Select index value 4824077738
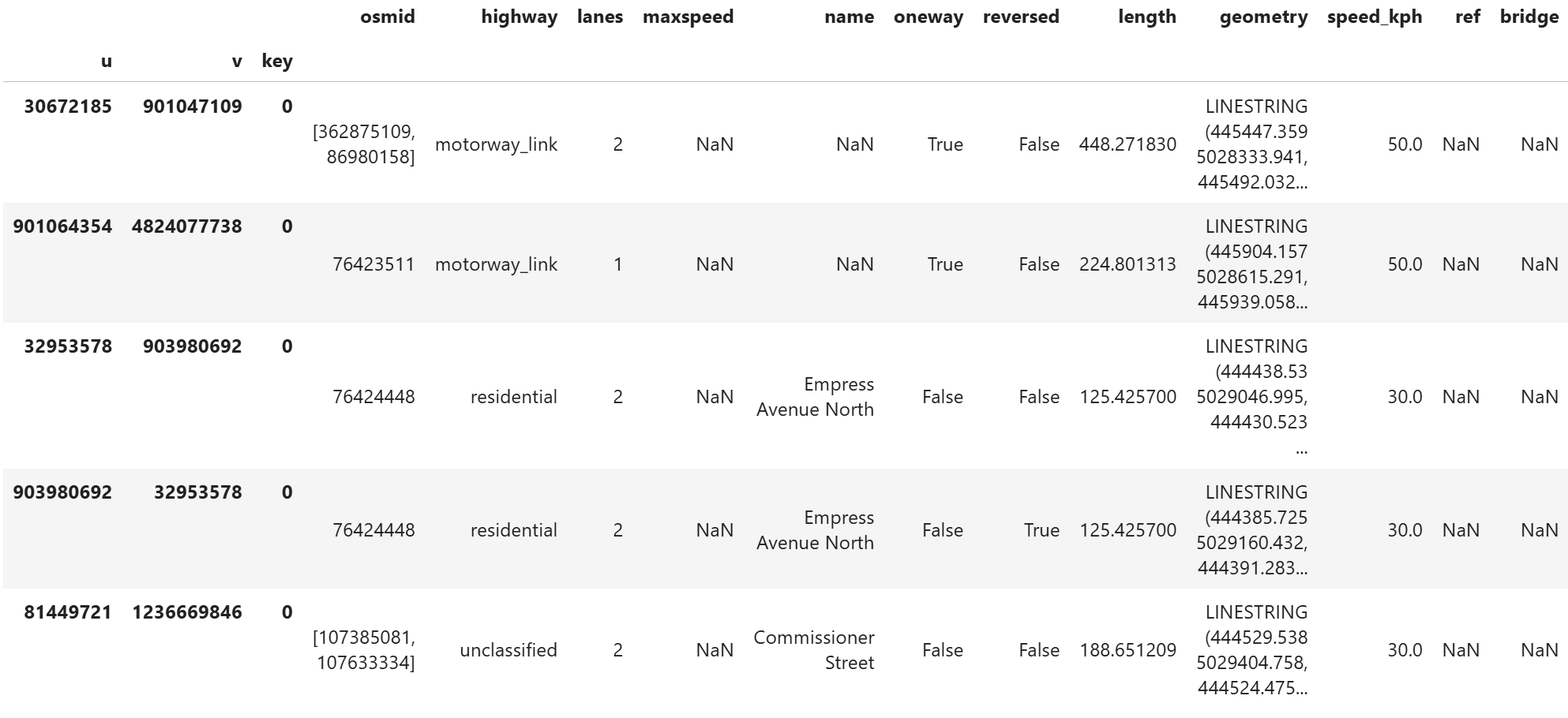 pos(187,226)
